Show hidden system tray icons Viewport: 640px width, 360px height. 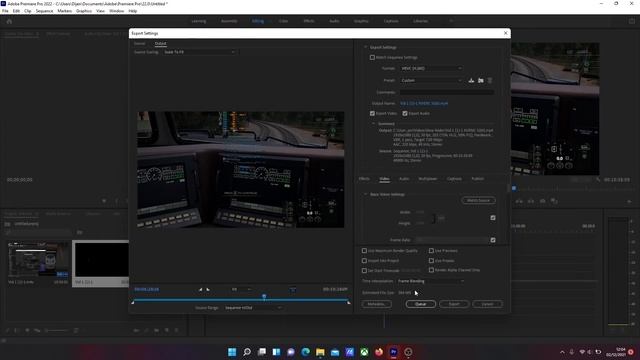tap(562, 352)
